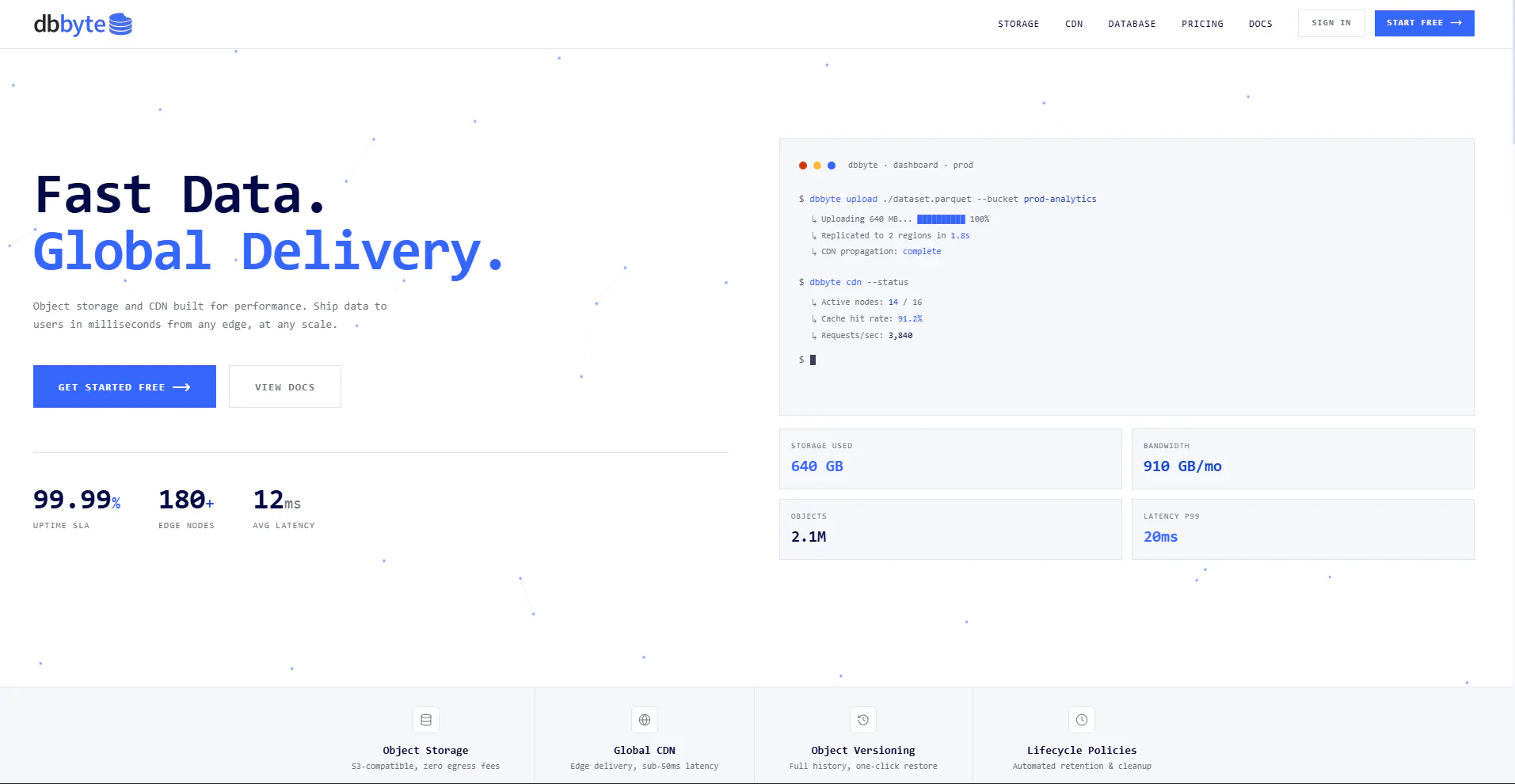Click the Object Versioning feature title

click(x=863, y=750)
